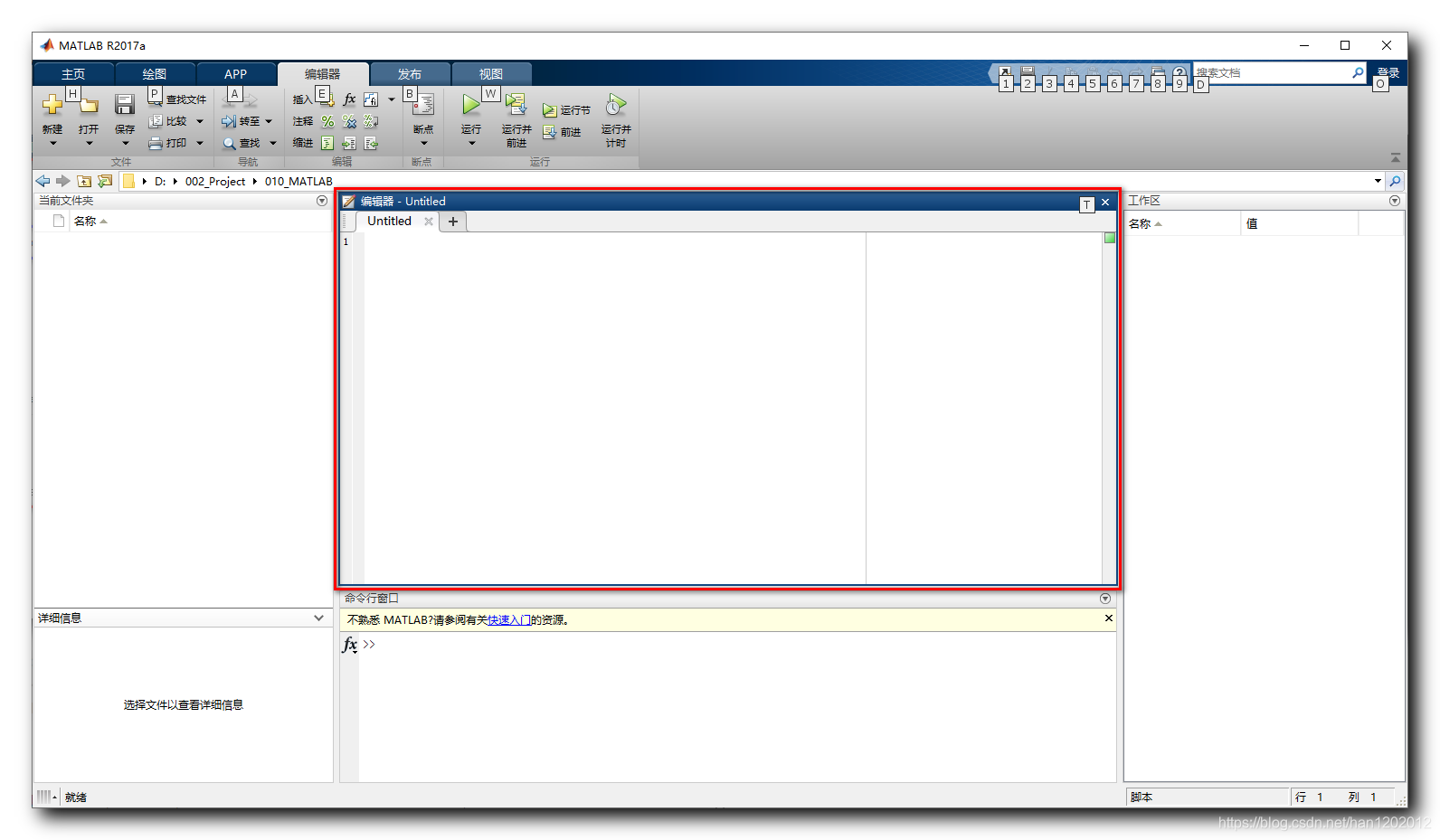Switch to the Publish (发布) tab

410,74
